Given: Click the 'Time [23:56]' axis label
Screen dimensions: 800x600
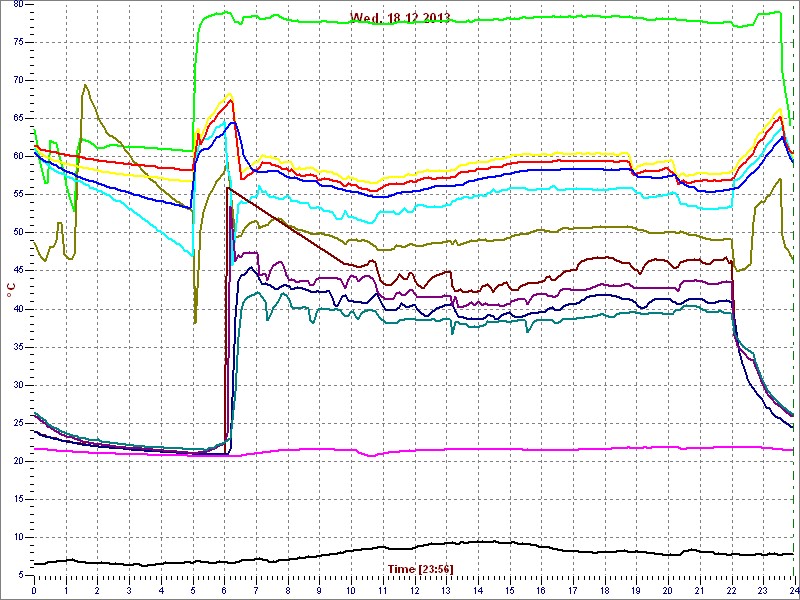Looking at the screenshot, I should point(420,569).
